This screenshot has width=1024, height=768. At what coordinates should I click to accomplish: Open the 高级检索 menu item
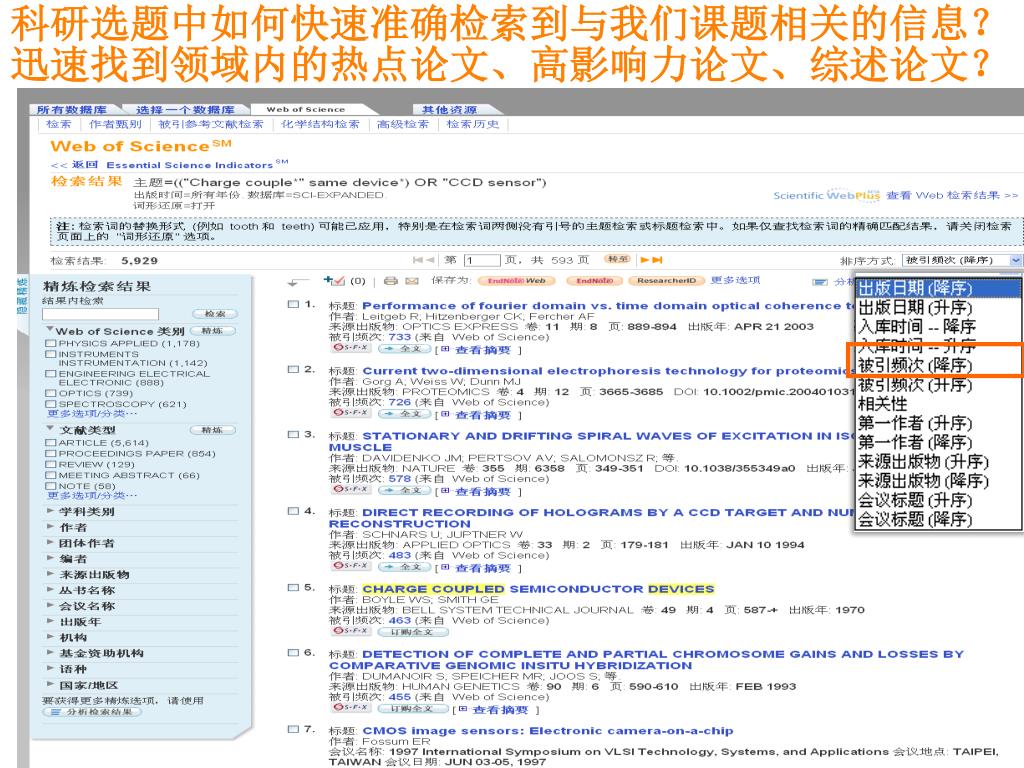pyautogui.click(x=403, y=124)
